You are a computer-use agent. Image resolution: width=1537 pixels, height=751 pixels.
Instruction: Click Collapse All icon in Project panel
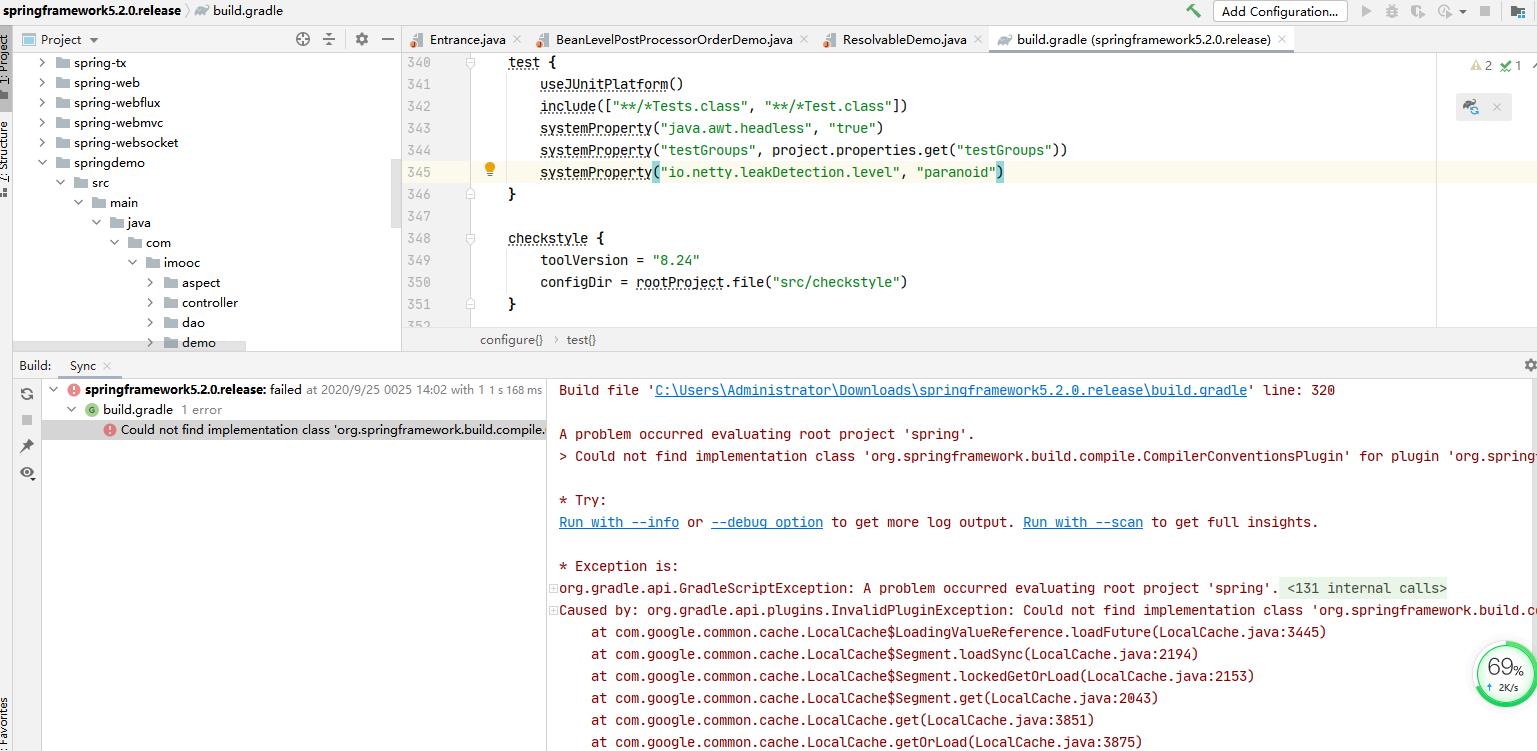329,39
